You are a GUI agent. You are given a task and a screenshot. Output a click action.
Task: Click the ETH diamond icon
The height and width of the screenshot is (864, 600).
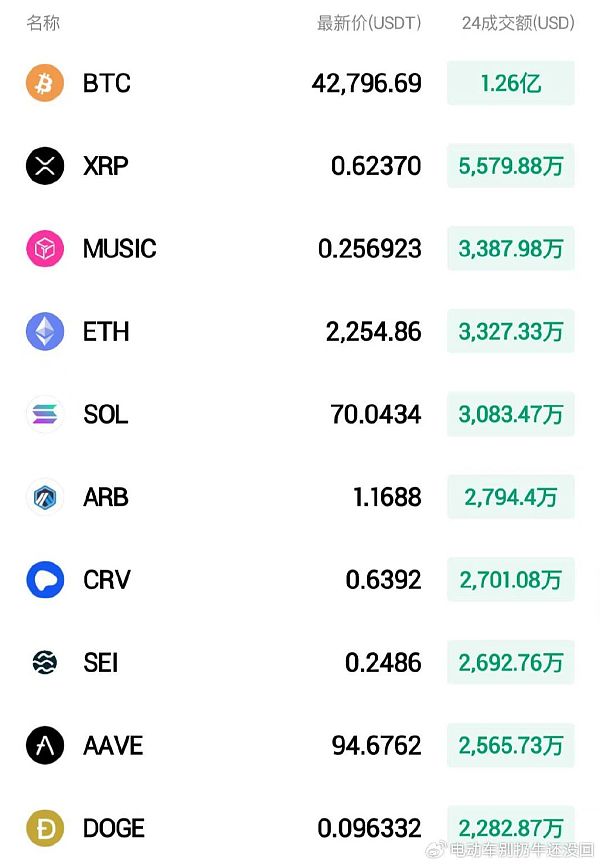pos(44,332)
